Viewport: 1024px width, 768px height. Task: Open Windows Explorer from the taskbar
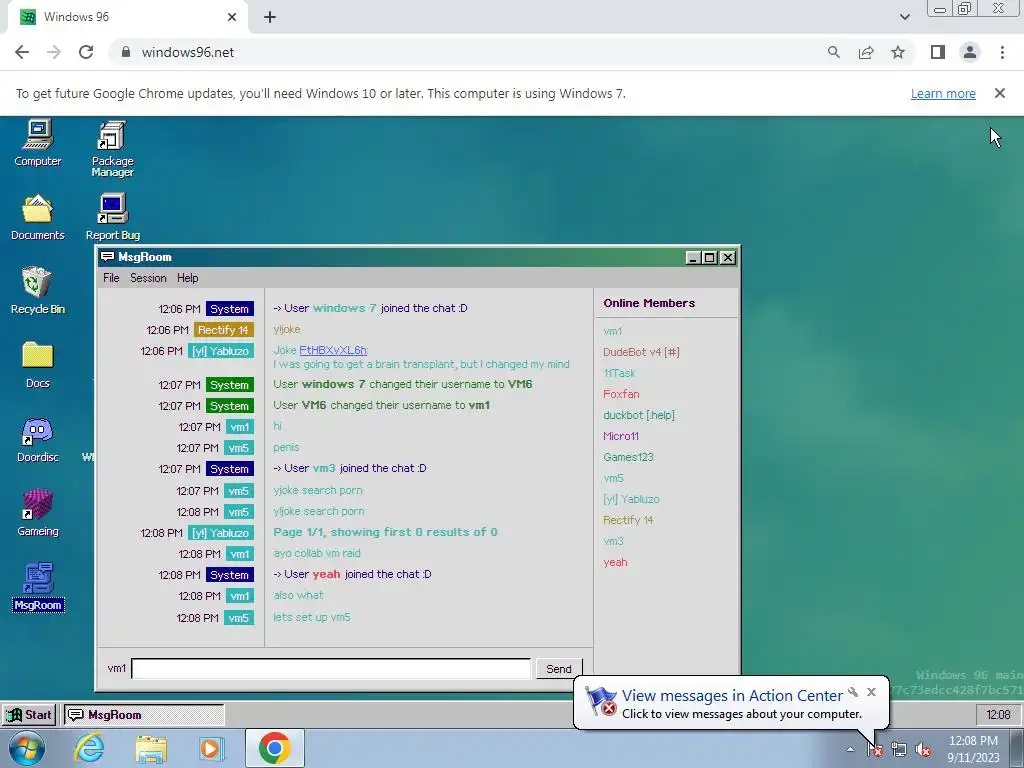(151, 748)
